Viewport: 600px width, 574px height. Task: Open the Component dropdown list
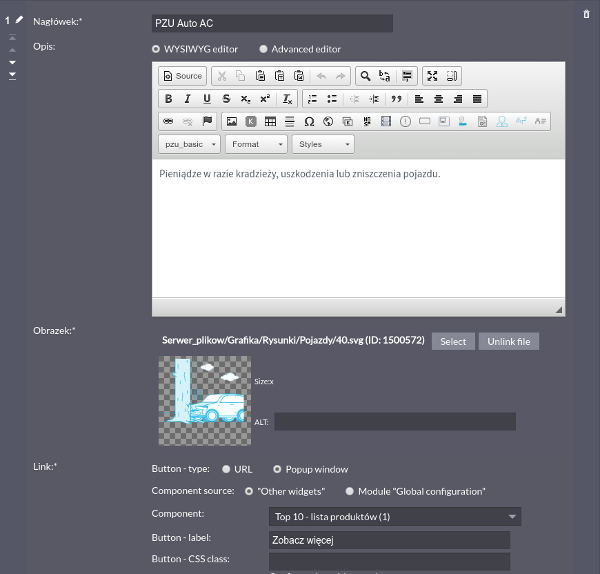pos(395,517)
